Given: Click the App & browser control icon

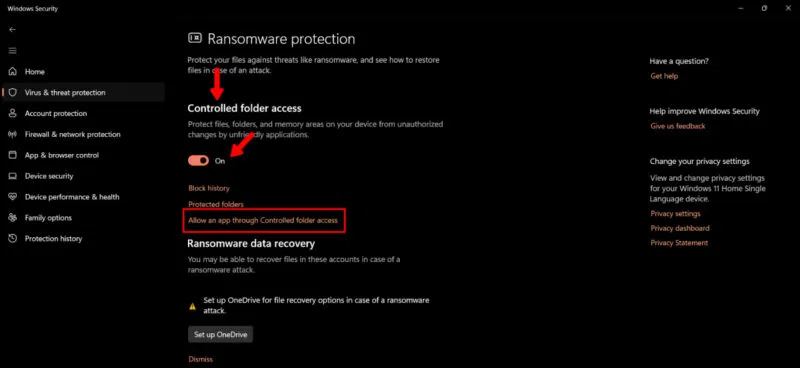Looking at the screenshot, I should click(x=13, y=155).
